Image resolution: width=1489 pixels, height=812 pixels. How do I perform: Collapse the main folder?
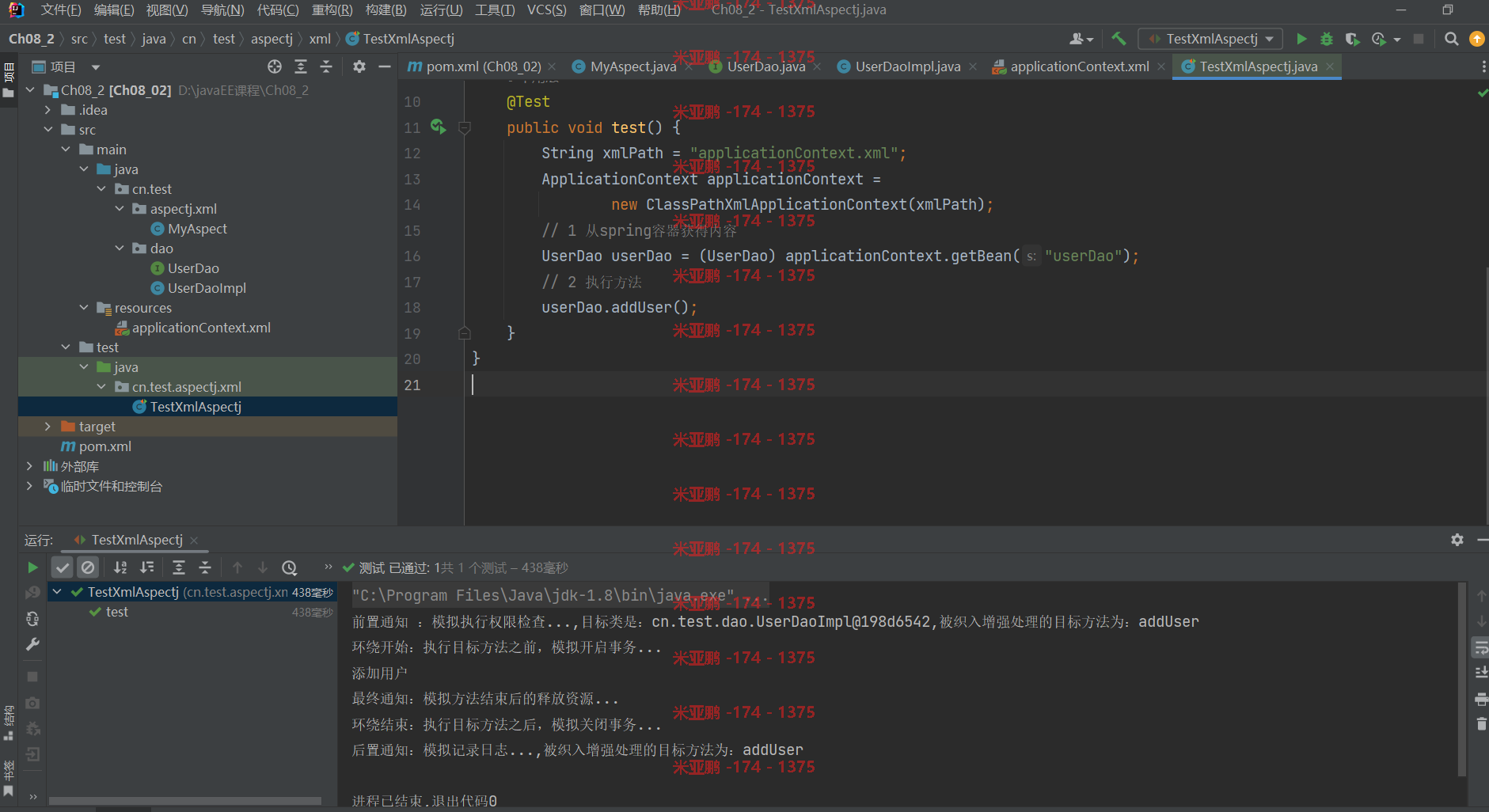66,150
